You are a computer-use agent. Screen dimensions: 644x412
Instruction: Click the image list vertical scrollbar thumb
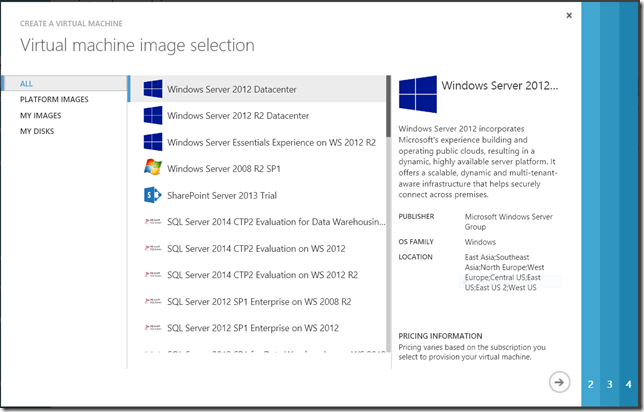coord(389,106)
